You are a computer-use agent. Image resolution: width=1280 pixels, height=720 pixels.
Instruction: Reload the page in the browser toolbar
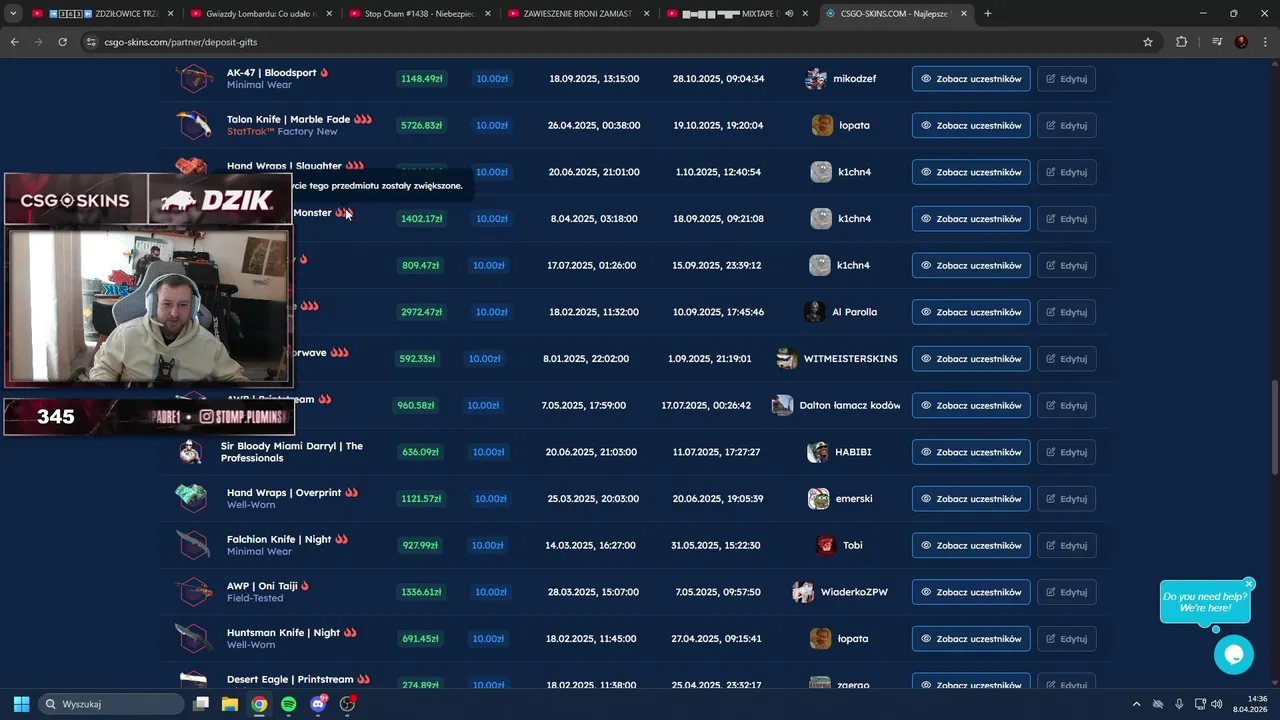point(62,42)
